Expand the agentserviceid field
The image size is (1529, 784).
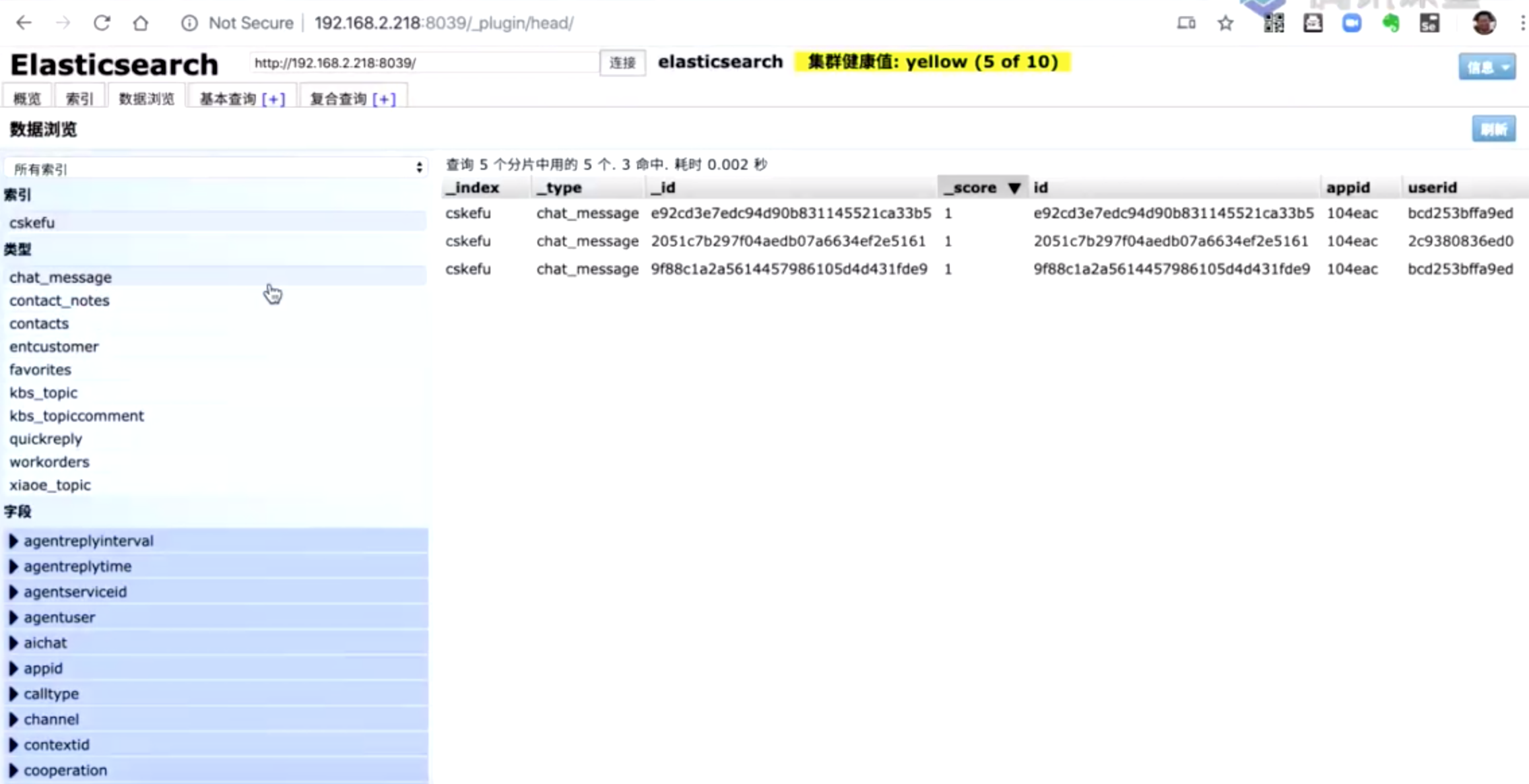(14, 591)
